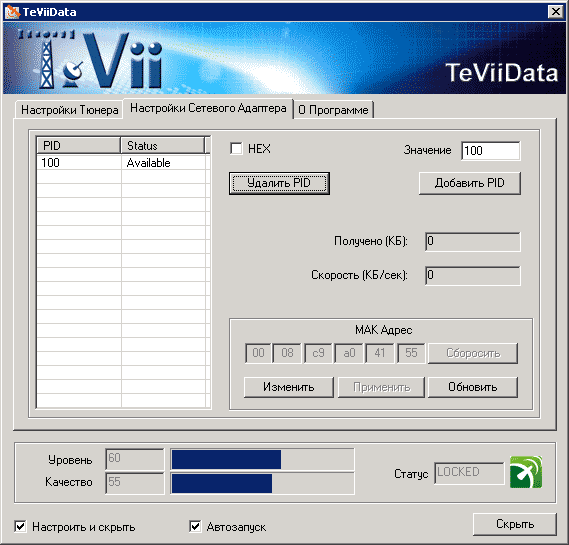Click the Качество signal progress bar
The height and width of the screenshot is (545, 569).
point(262,483)
